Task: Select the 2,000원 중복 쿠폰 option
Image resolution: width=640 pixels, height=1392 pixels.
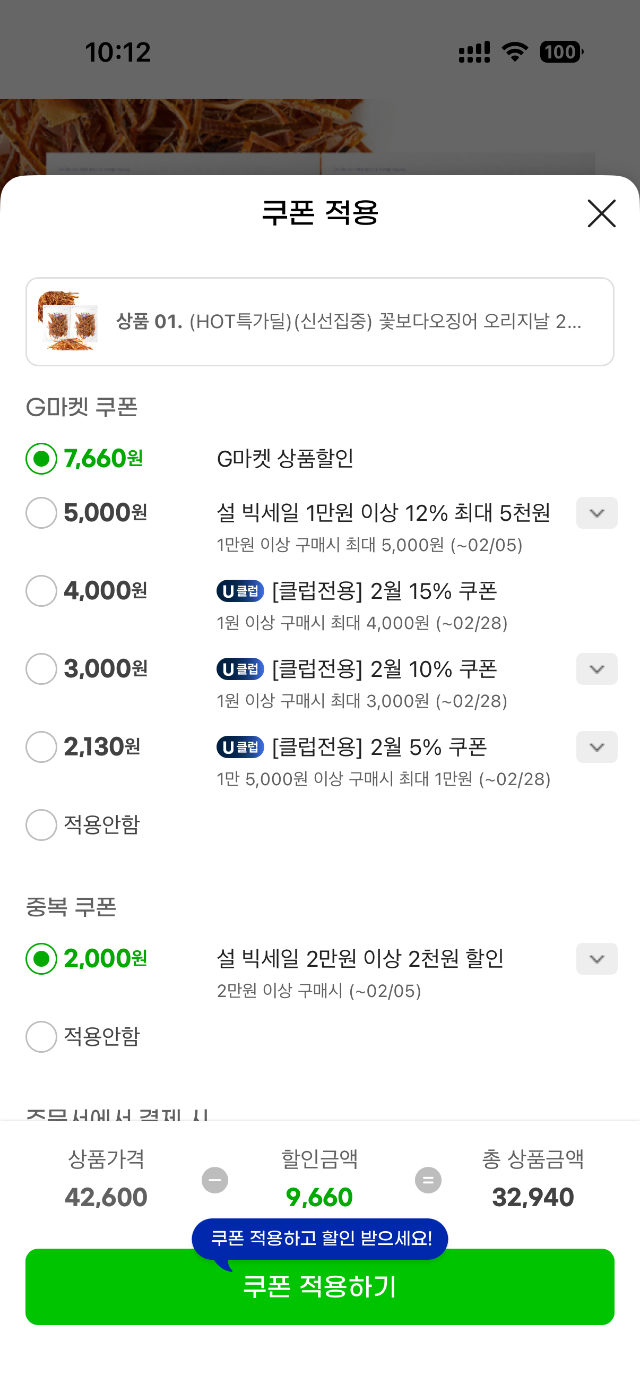Action: (x=41, y=959)
